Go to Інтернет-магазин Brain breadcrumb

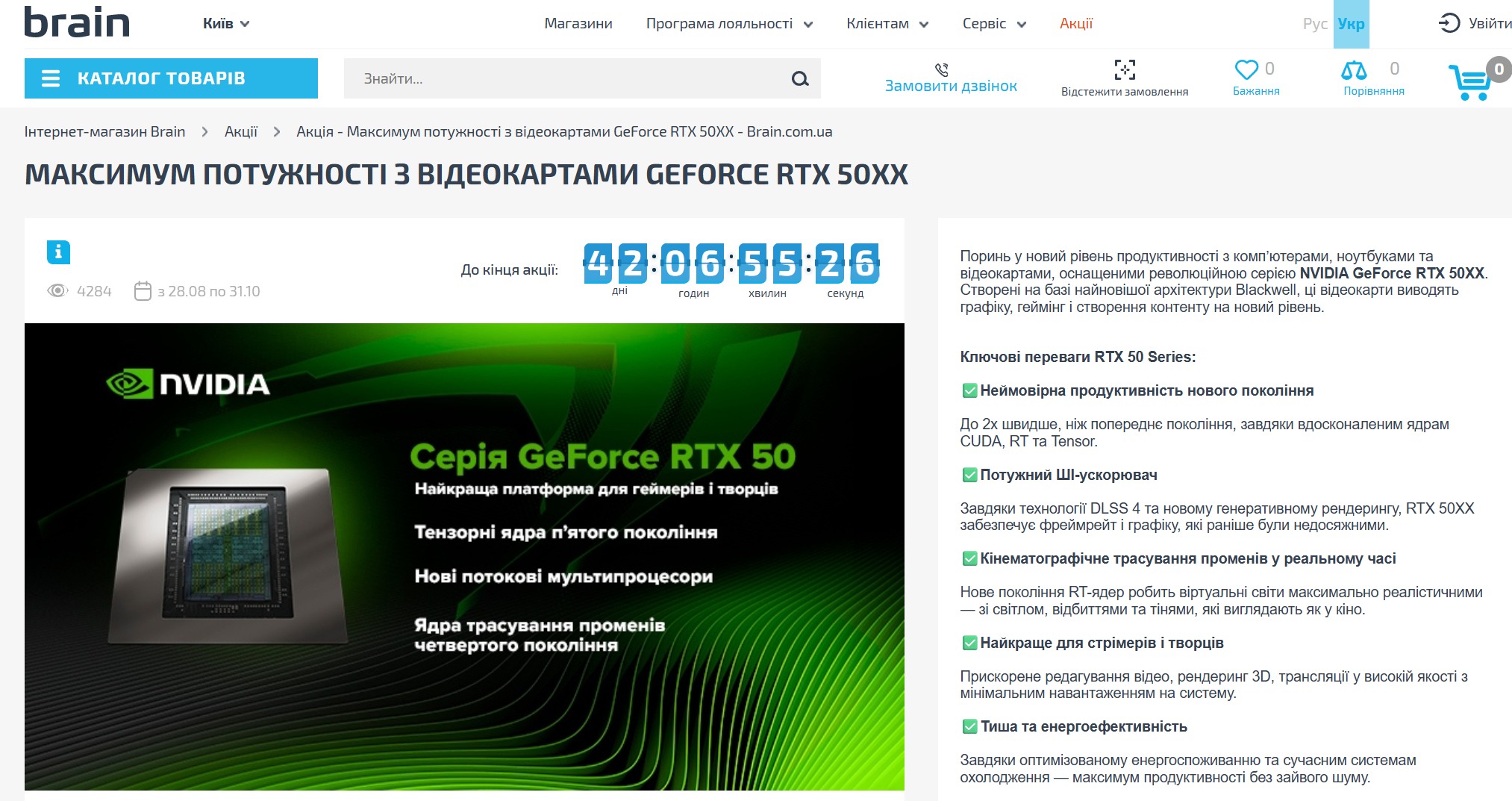(104, 132)
